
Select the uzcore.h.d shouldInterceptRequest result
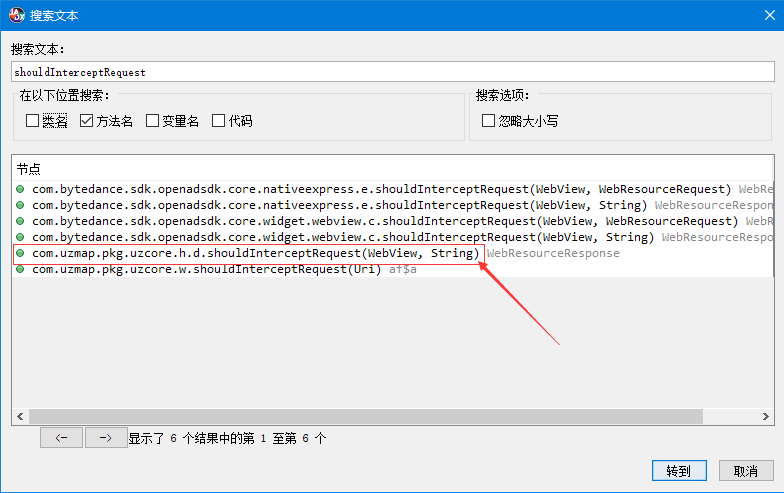(x=255, y=254)
